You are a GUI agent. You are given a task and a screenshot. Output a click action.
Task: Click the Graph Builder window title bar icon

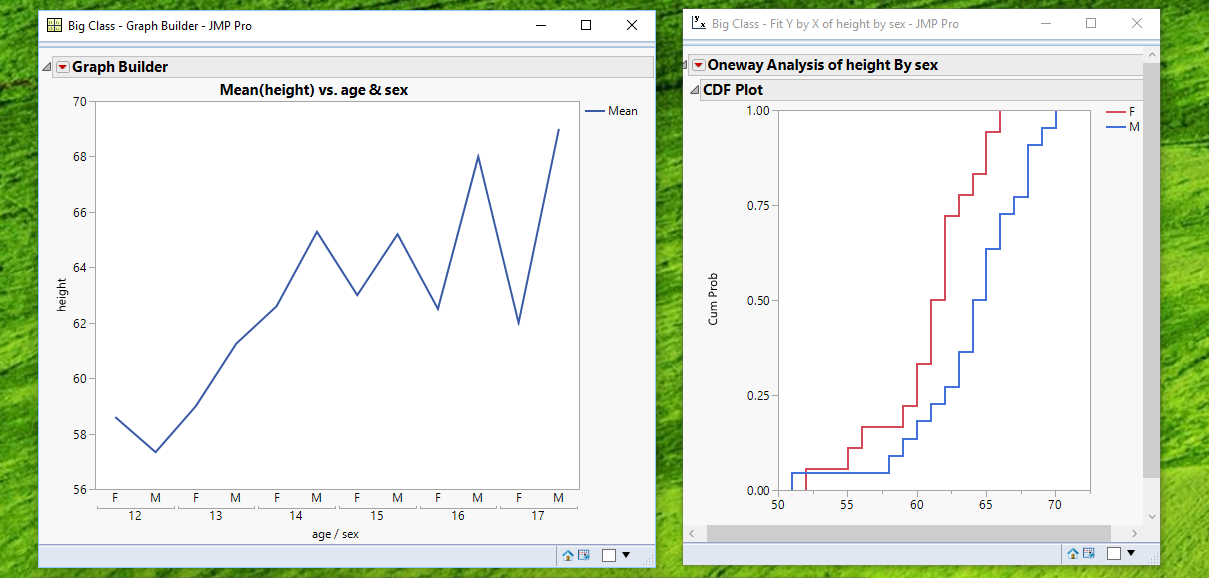tap(54, 24)
